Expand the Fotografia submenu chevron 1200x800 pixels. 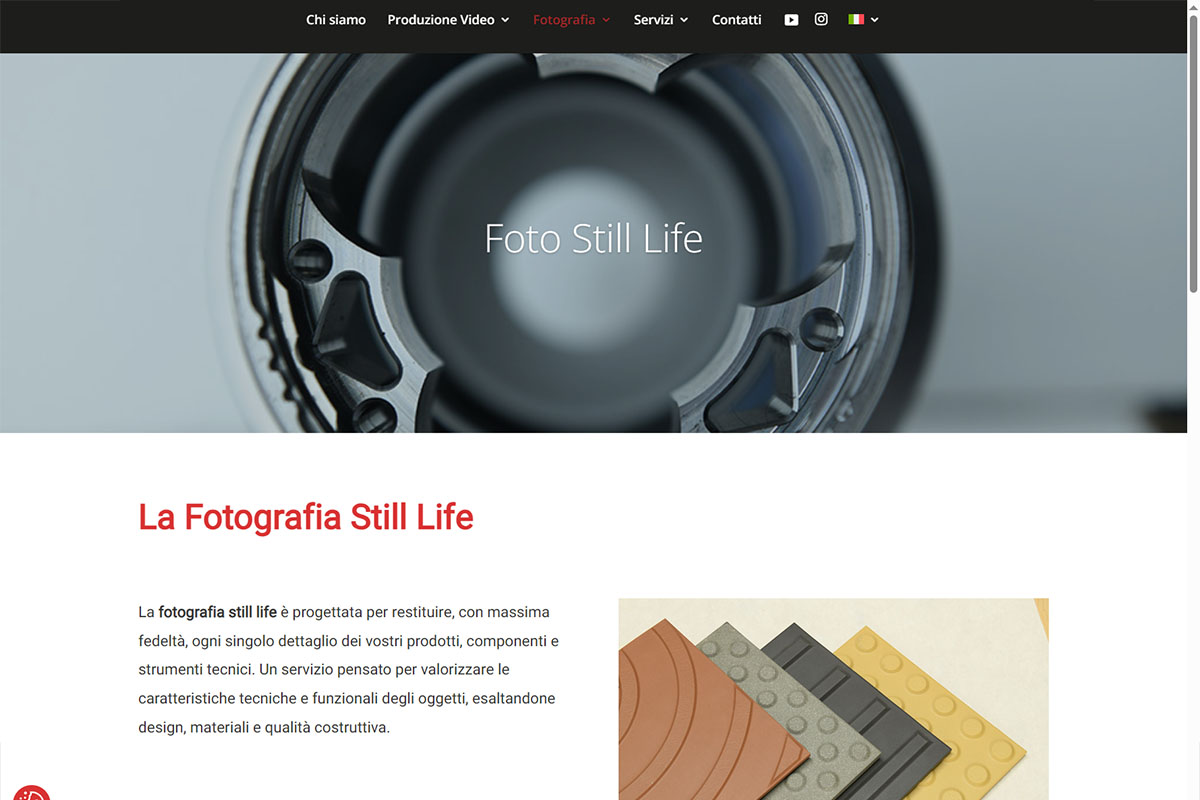606,20
